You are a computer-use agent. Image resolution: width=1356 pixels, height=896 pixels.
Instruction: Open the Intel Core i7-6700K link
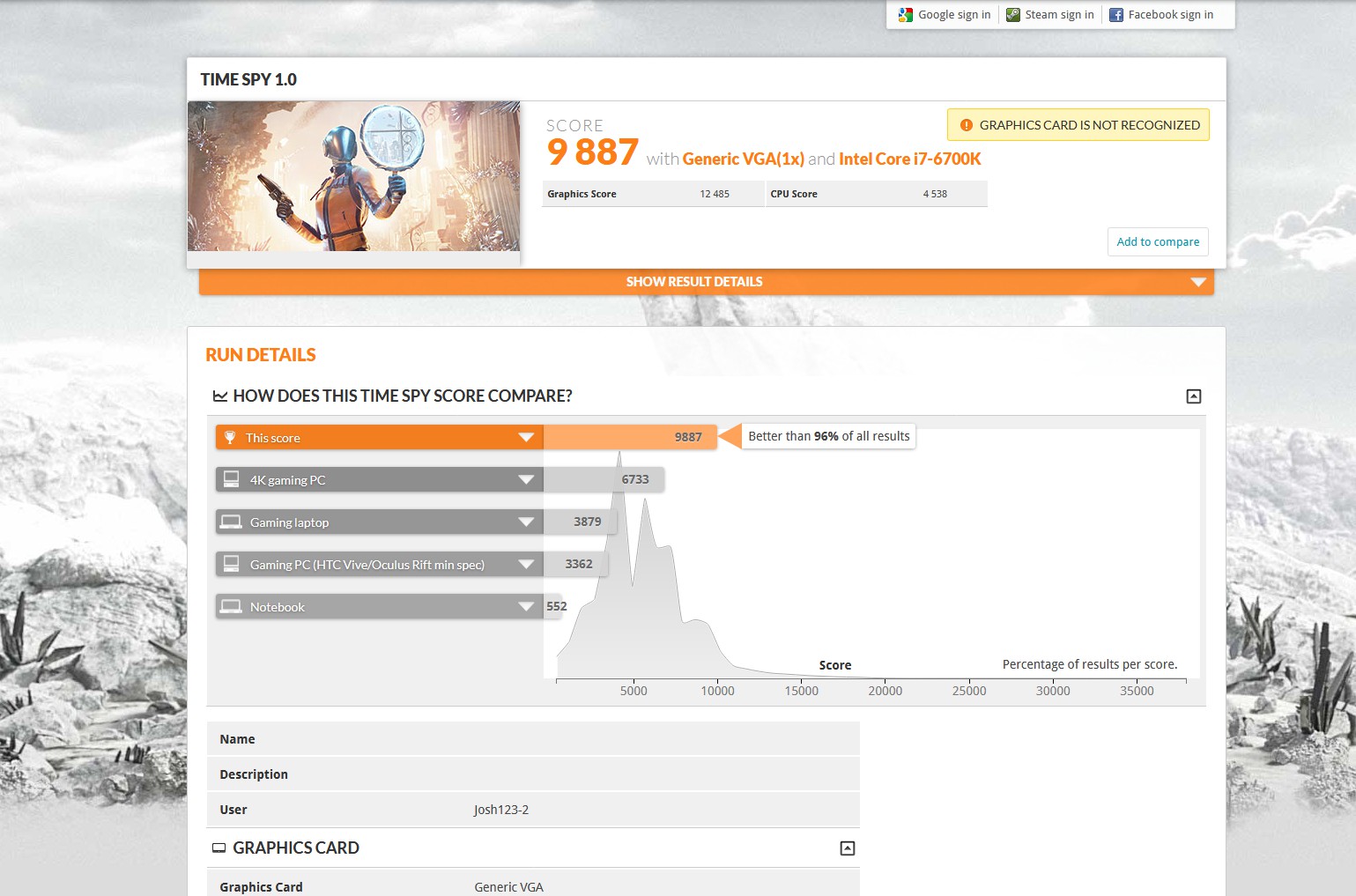pyautogui.click(x=910, y=159)
